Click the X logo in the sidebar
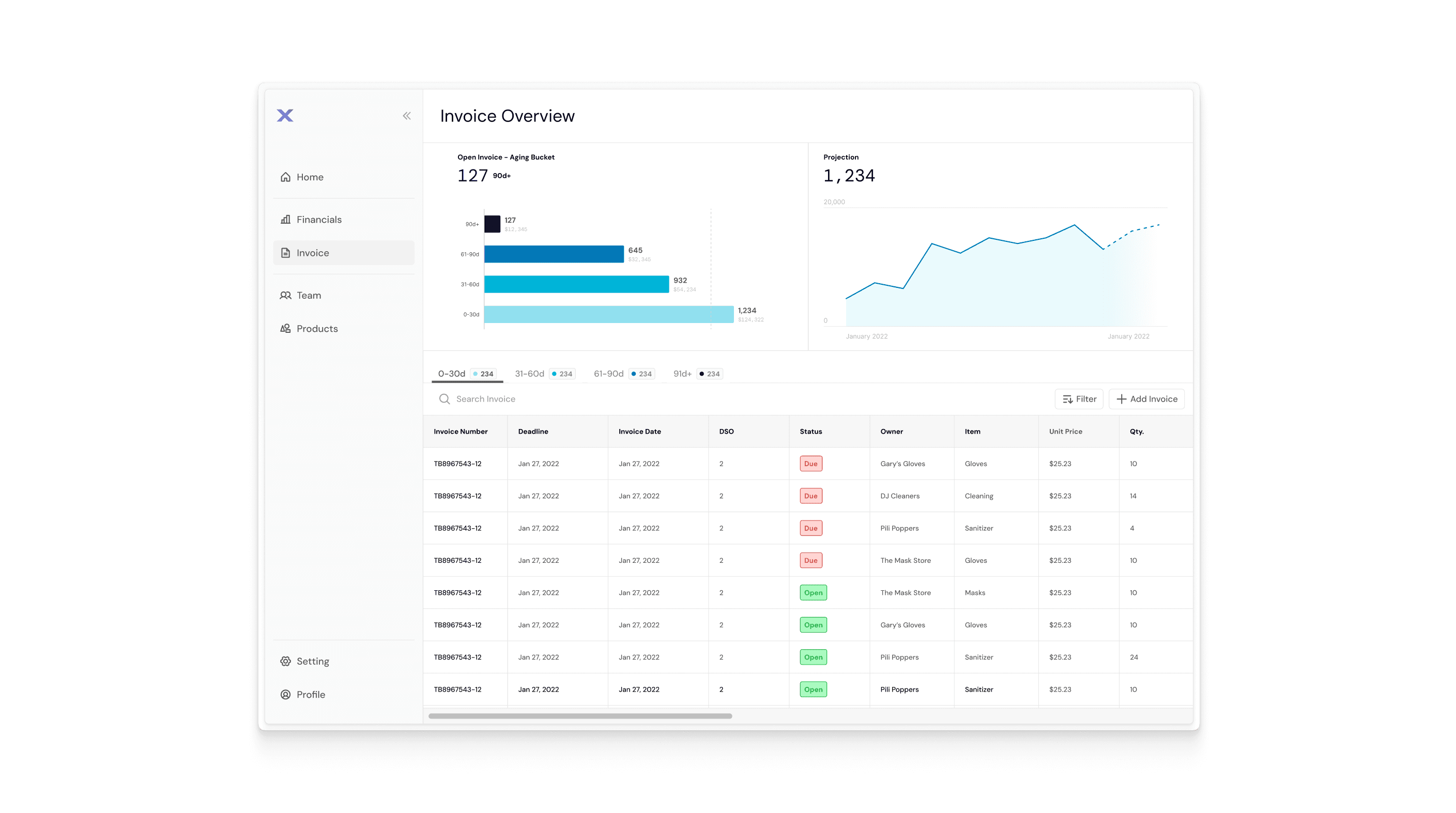The image size is (1456, 813). tap(285, 115)
